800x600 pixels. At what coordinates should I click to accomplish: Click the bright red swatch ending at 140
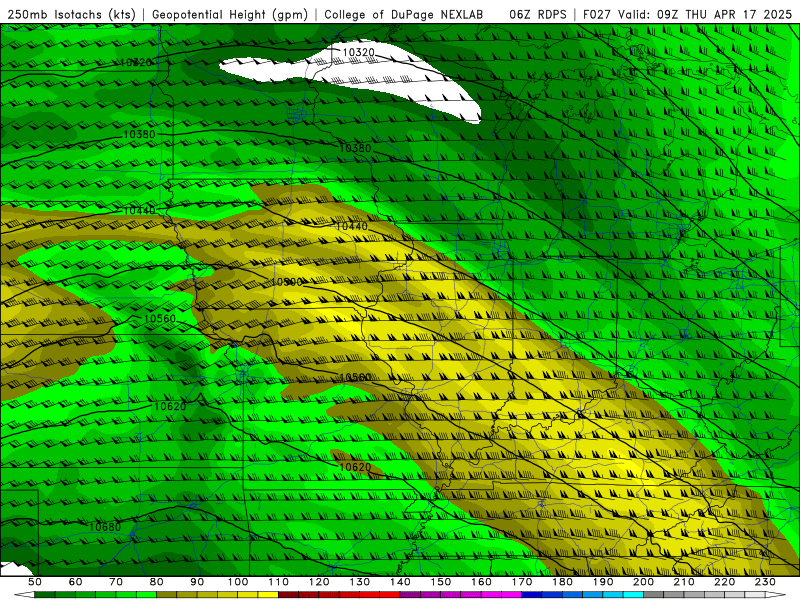tap(390, 595)
